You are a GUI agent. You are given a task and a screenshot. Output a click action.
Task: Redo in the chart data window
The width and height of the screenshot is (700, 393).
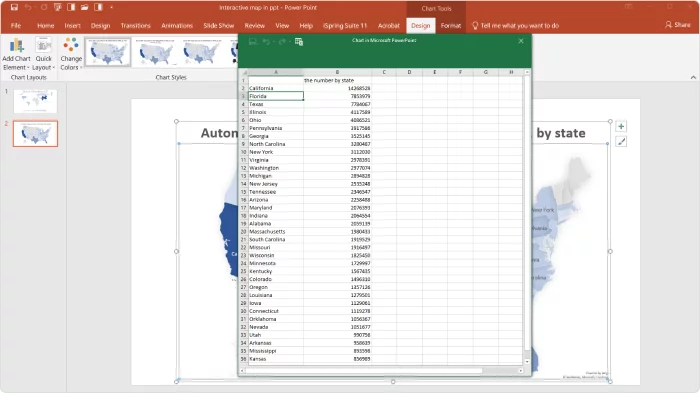(x=282, y=42)
